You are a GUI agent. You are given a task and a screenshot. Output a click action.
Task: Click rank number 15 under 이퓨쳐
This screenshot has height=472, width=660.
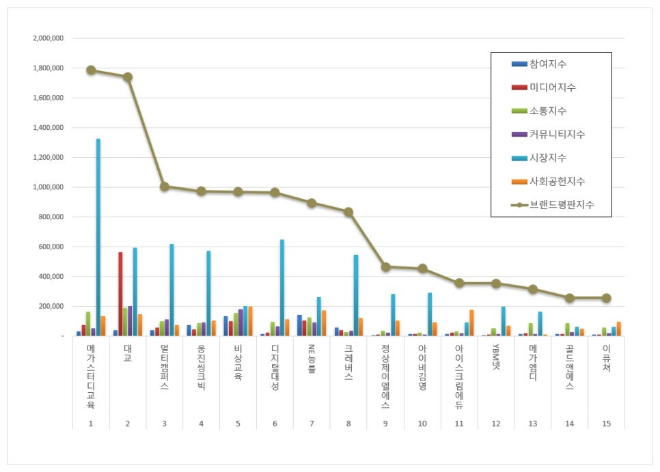tap(606, 423)
